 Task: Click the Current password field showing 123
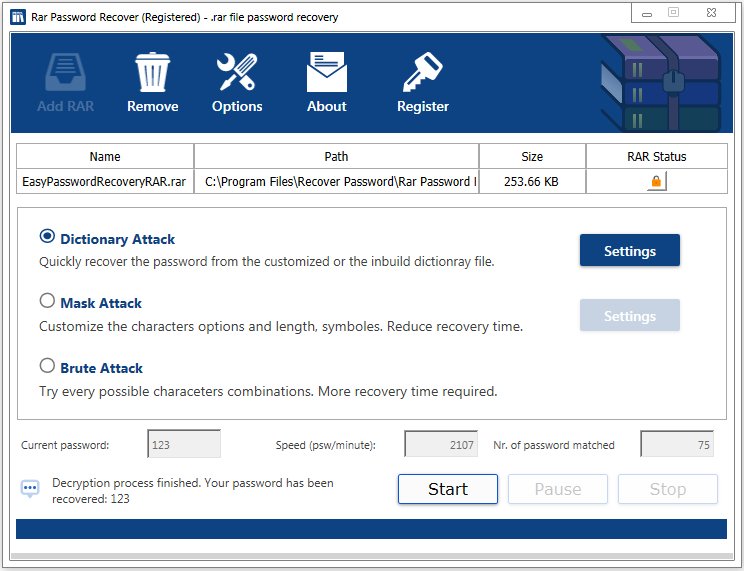click(184, 444)
